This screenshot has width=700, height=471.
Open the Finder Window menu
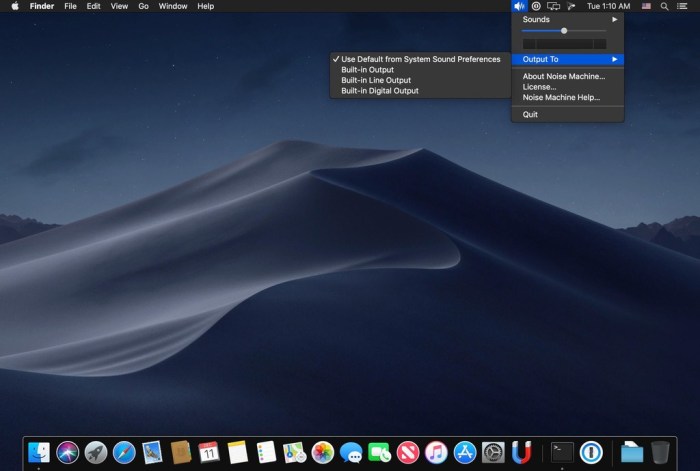pos(173,6)
